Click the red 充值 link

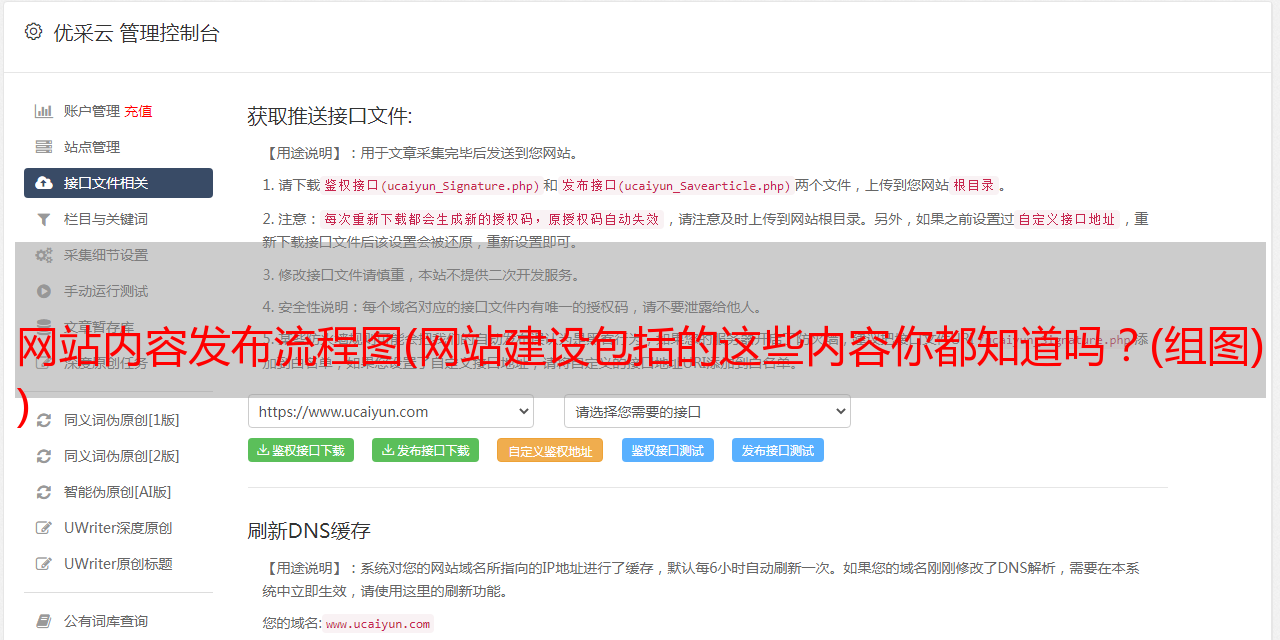pyautogui.click(x=139, y=111)
